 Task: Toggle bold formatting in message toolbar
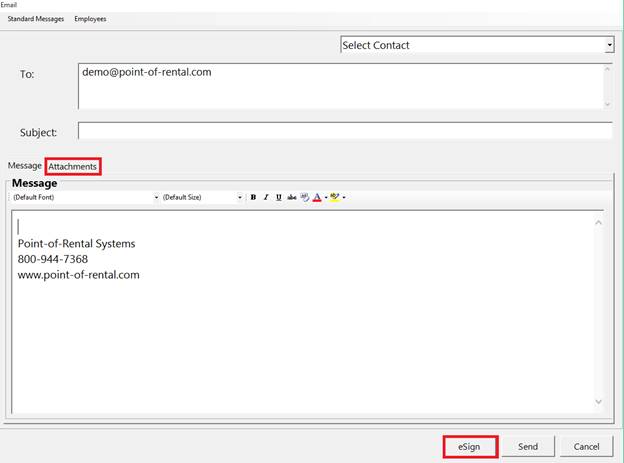[x=253, y=197]
